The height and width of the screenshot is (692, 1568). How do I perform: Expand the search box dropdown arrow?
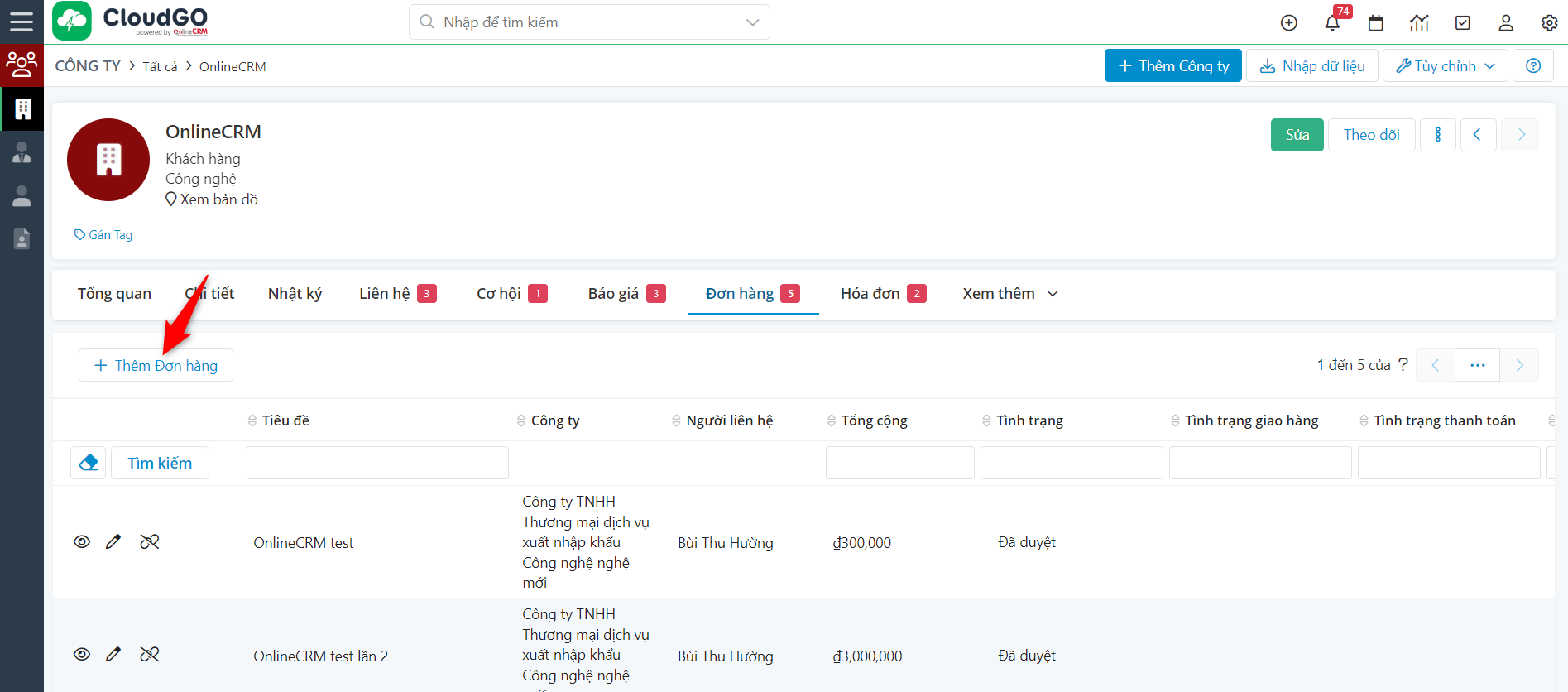click(752, 22)
